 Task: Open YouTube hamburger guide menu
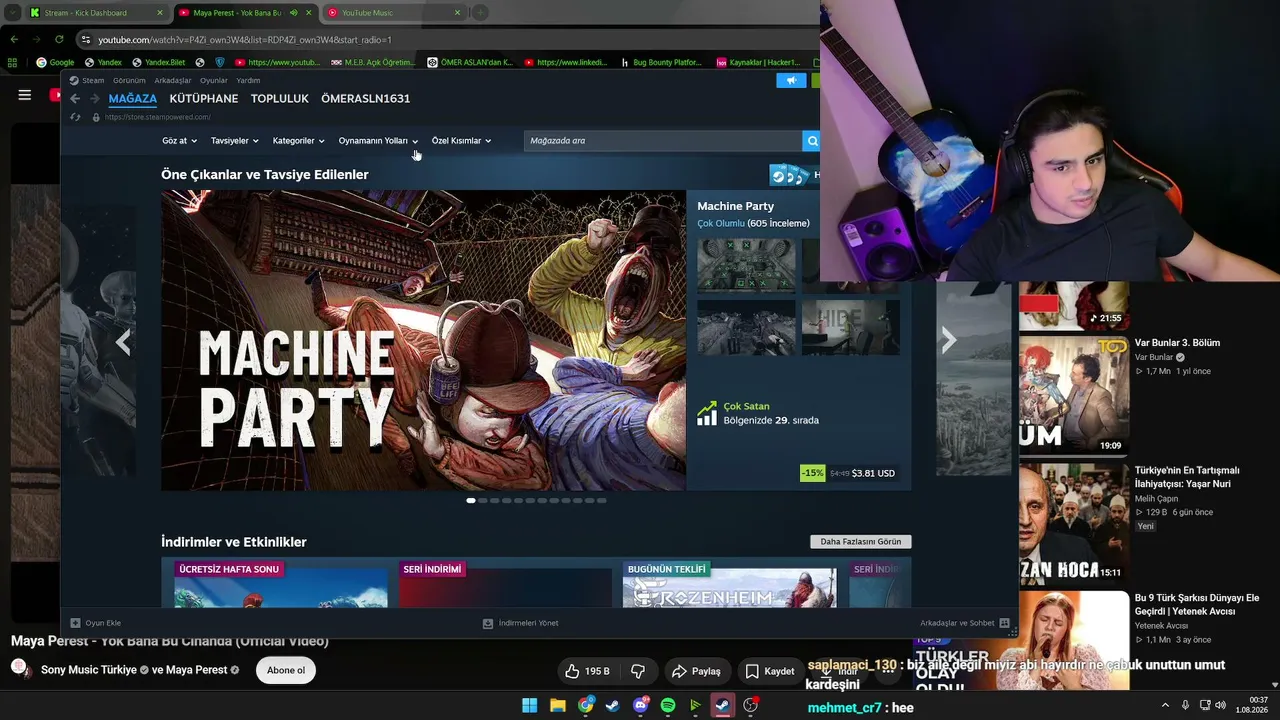click(x=25, y=95)
